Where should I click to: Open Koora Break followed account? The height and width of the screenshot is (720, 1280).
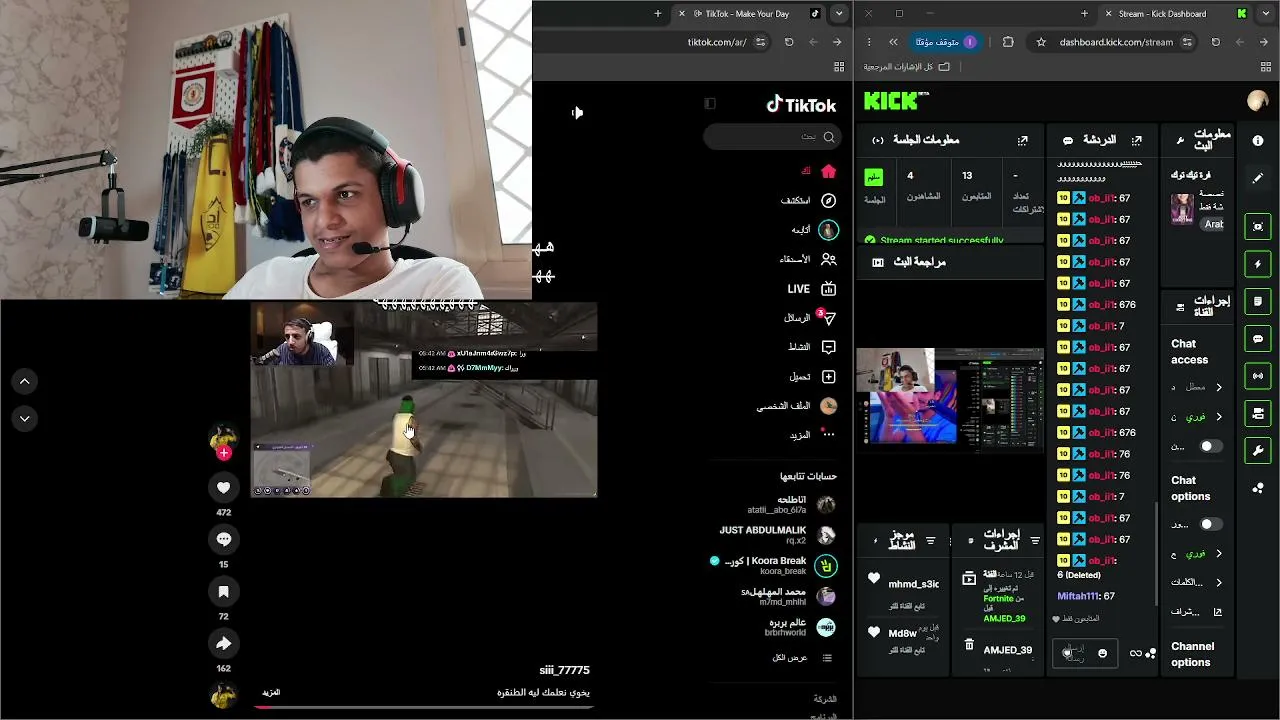click(x=773, y=565)
